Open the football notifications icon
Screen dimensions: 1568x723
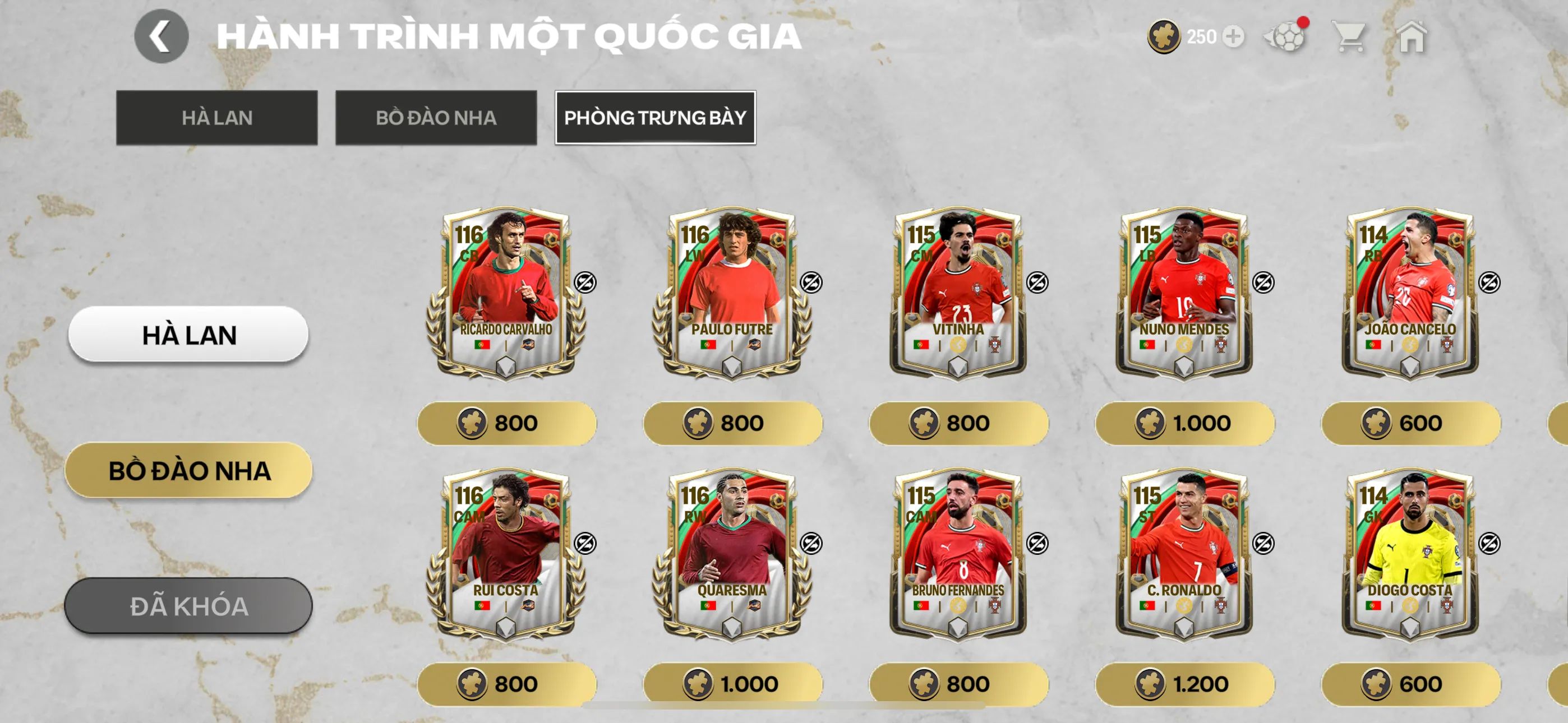click(x=1286, y=36)
